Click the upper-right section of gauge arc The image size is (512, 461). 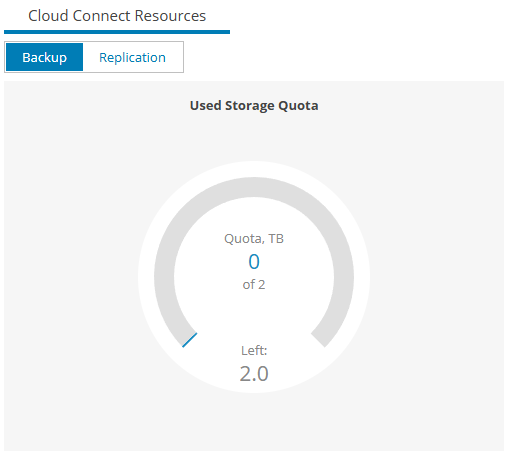click(x=318, y=213)
